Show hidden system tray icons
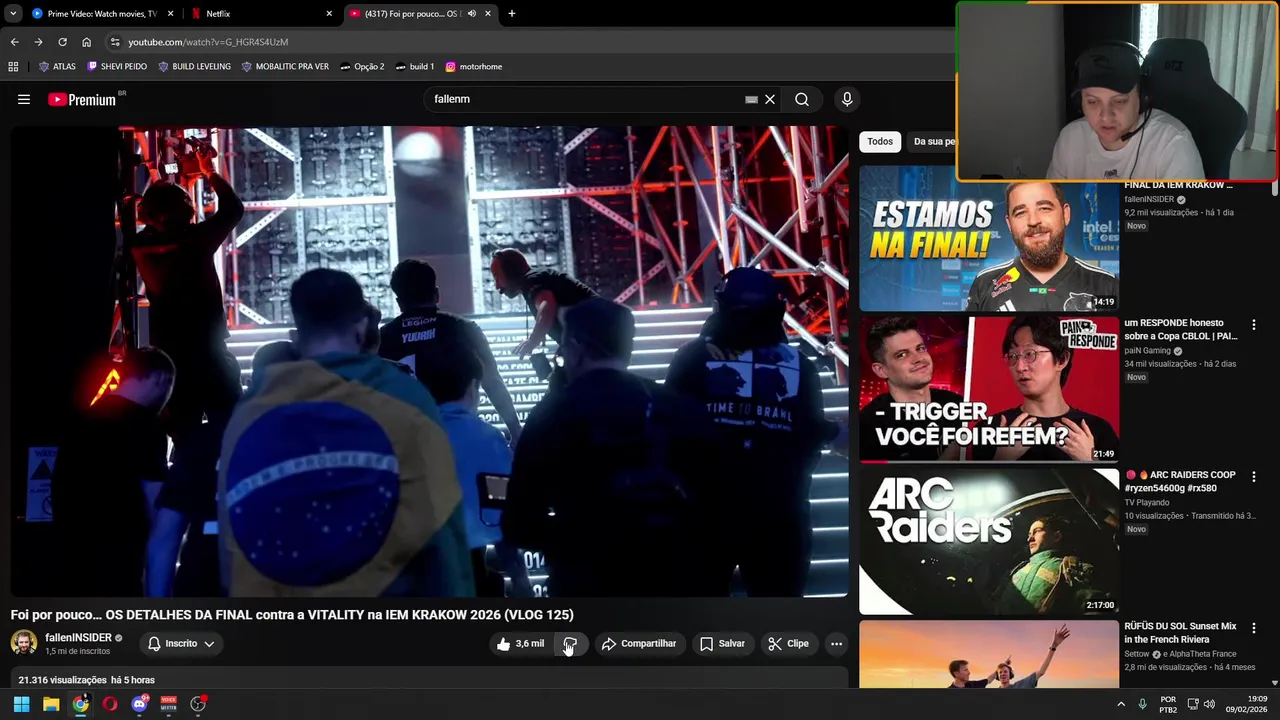 tap(1120, 704)
